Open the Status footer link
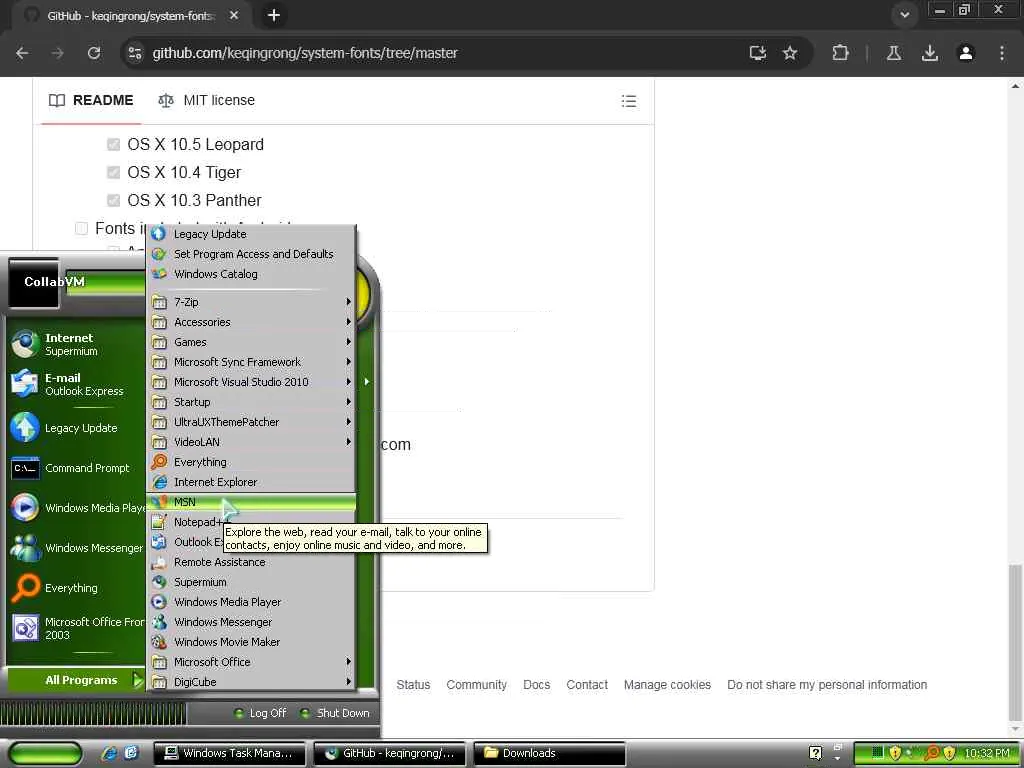 tap(413, 684)
